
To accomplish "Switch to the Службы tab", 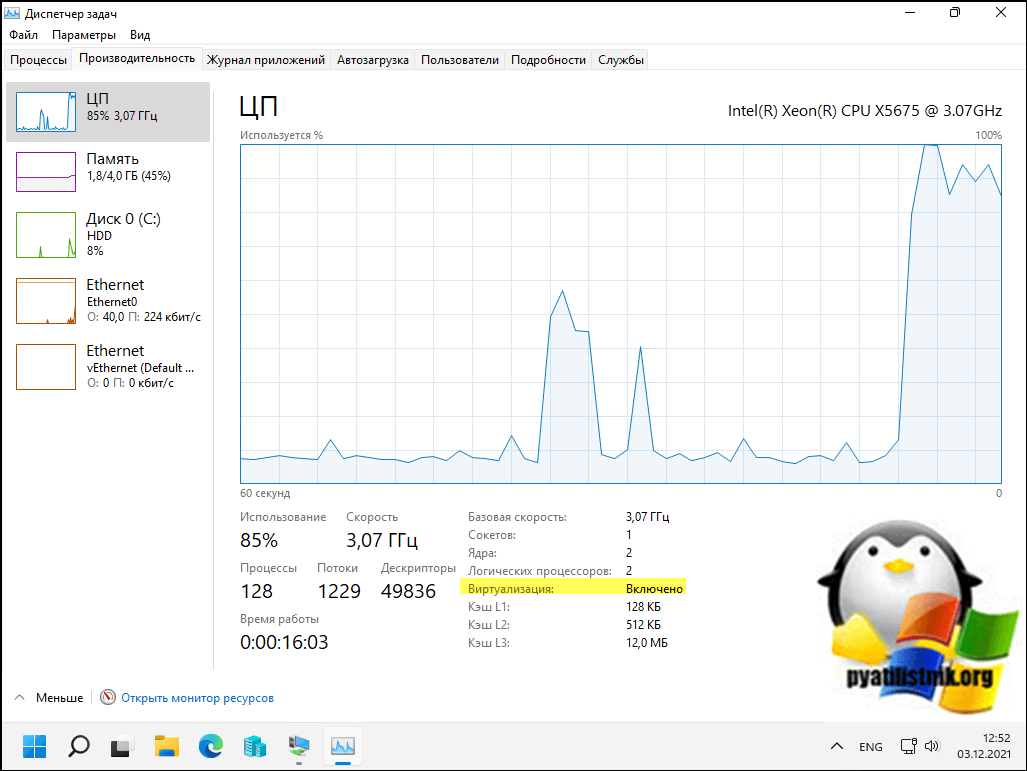I will (x=621, y=60).
